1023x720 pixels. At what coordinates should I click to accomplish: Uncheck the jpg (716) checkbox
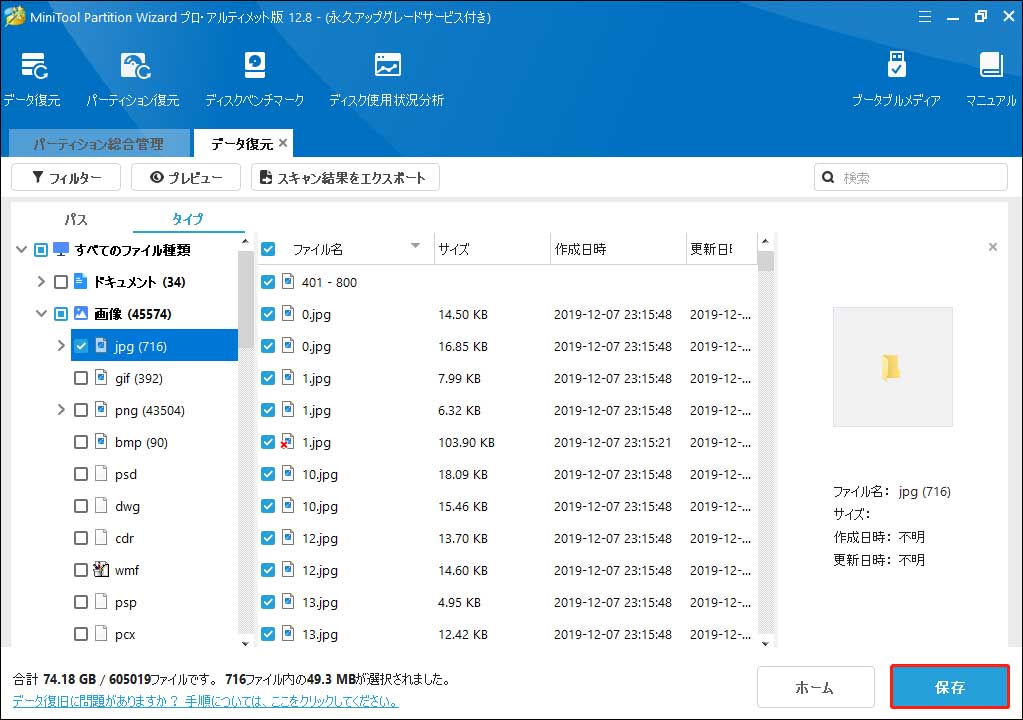pyautogui.click(x=81, y=345)
